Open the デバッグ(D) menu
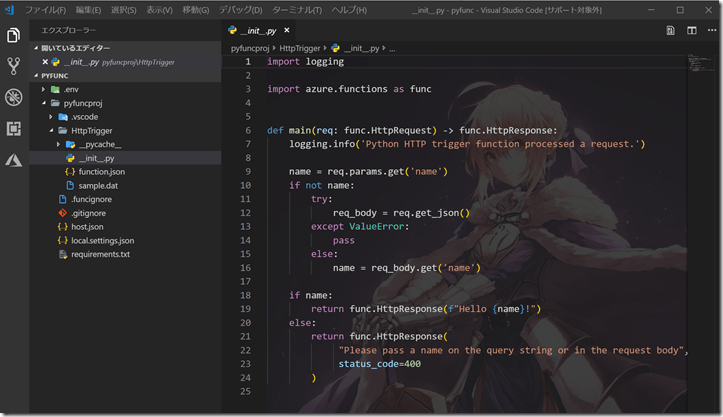This screenshot has width=723, height=417. [241, 9]
